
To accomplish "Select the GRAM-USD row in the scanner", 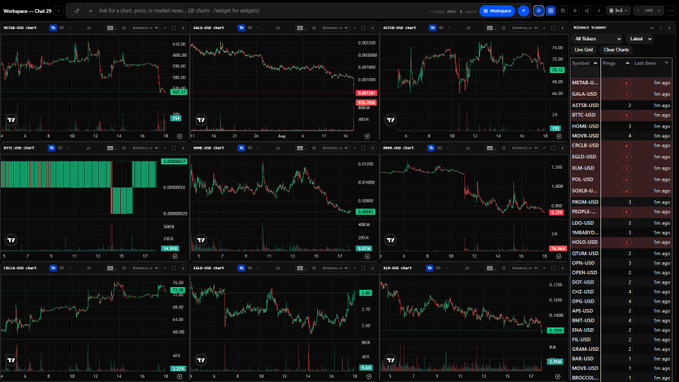I will tap(621, 349).
